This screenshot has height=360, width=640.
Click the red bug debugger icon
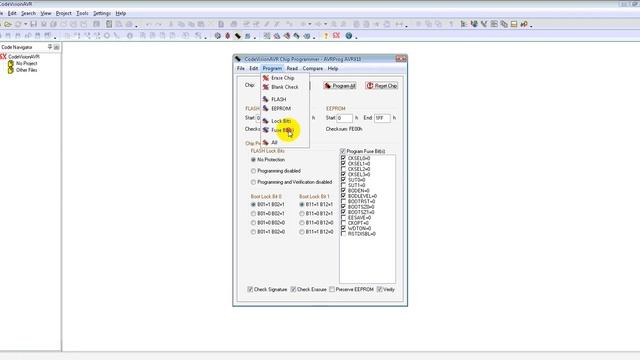tap(228, 36)
